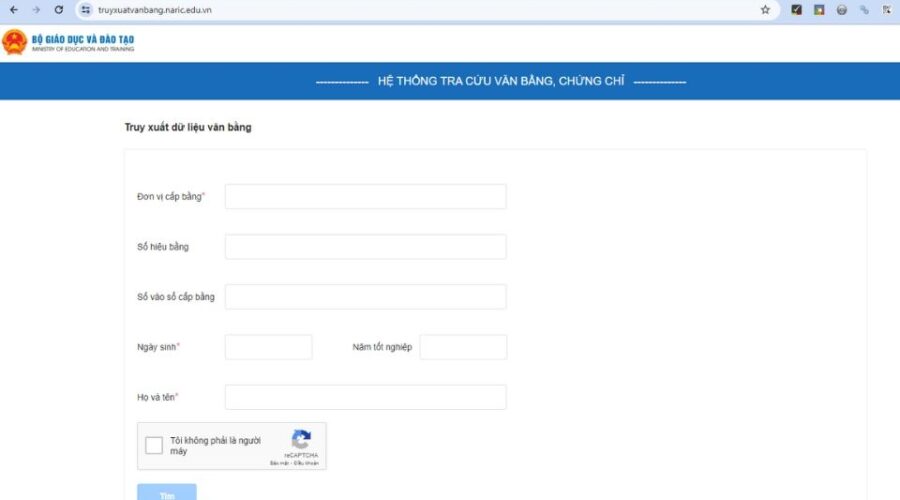Click the blue Tìm search button
Image resolution: width=900 pixels, height=500 pixels.
tap(166, 492)
